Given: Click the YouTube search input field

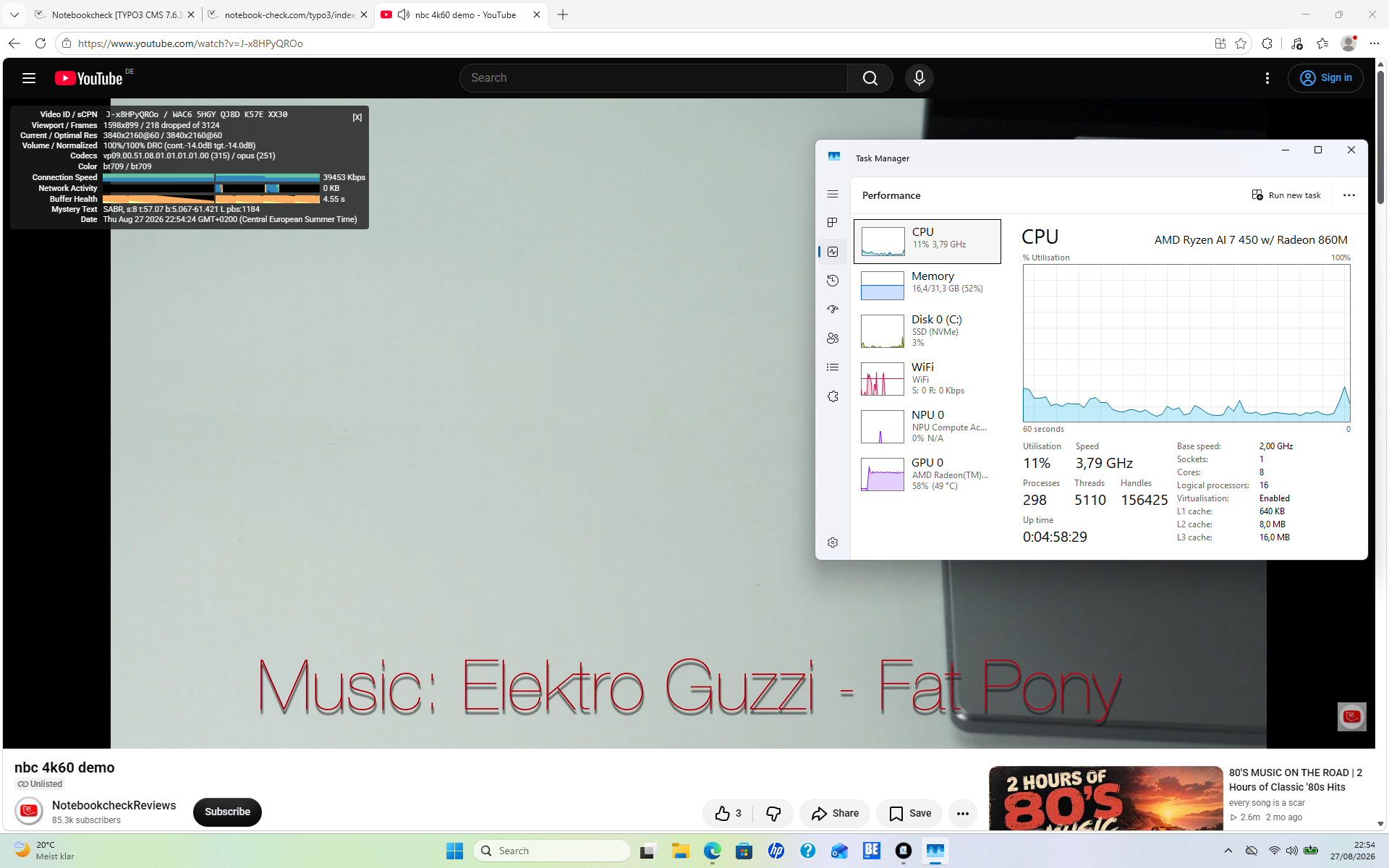Looking at the screenshot, I should pyautogui.click(x=654, y=78).
